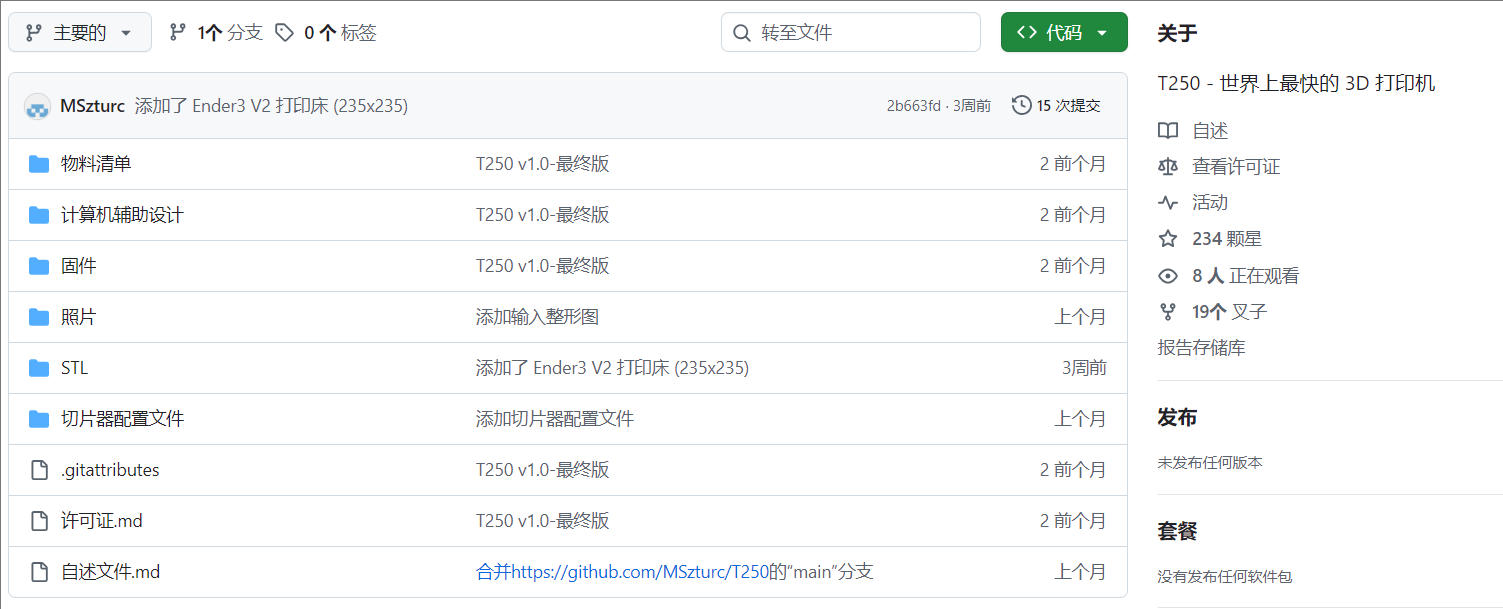This screenshot has width=1503, height=609.
Task: Open the STL folder
Action: [74, 368]
